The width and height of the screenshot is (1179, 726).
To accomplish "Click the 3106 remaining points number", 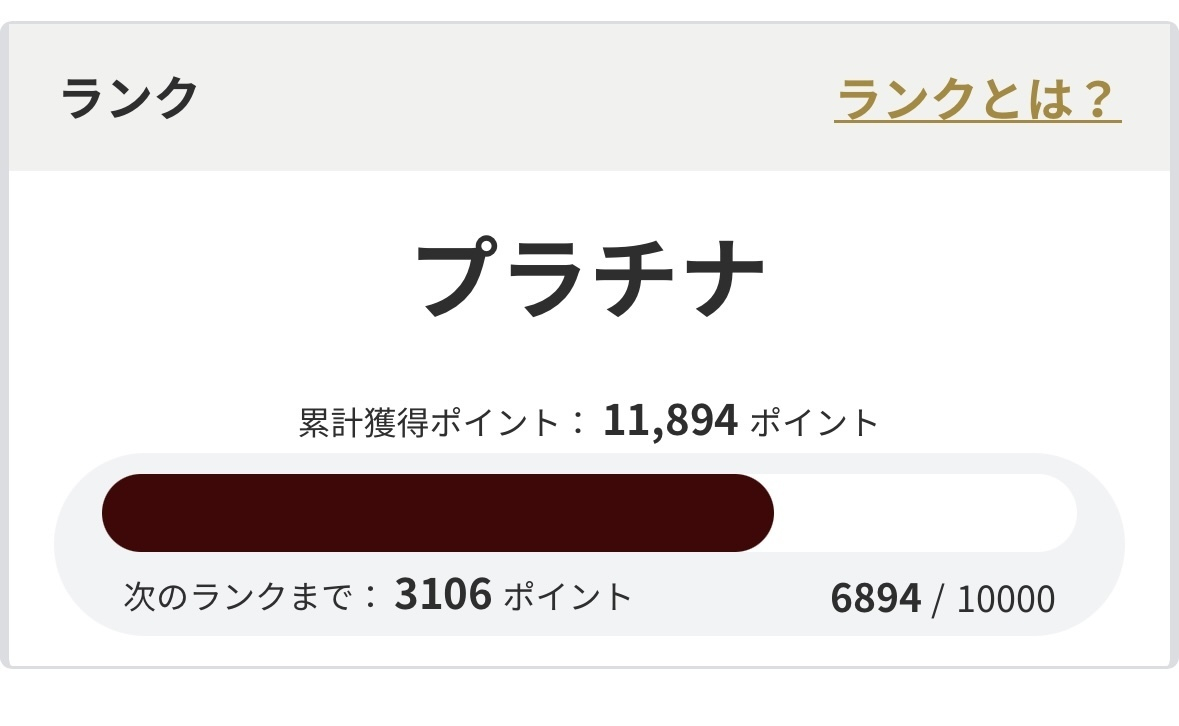I will 443,596.
